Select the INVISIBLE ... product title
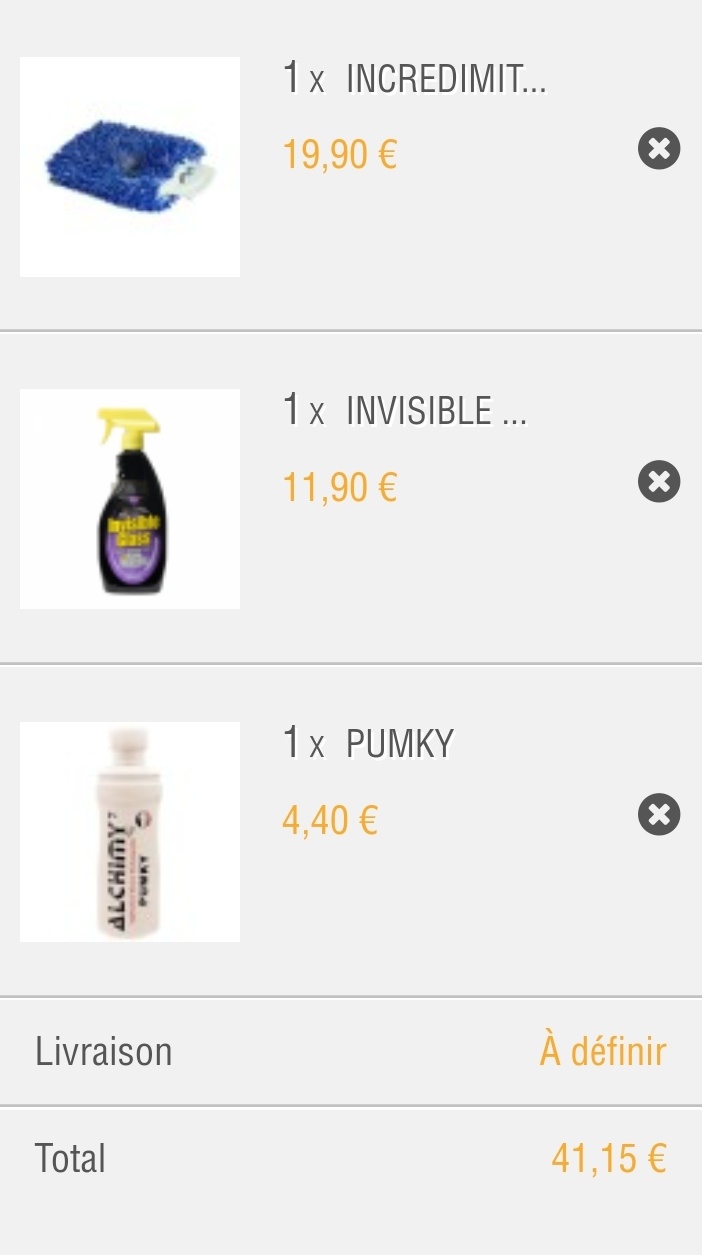Viewport: 702px width, 1255px height. (x=436, y=411)
